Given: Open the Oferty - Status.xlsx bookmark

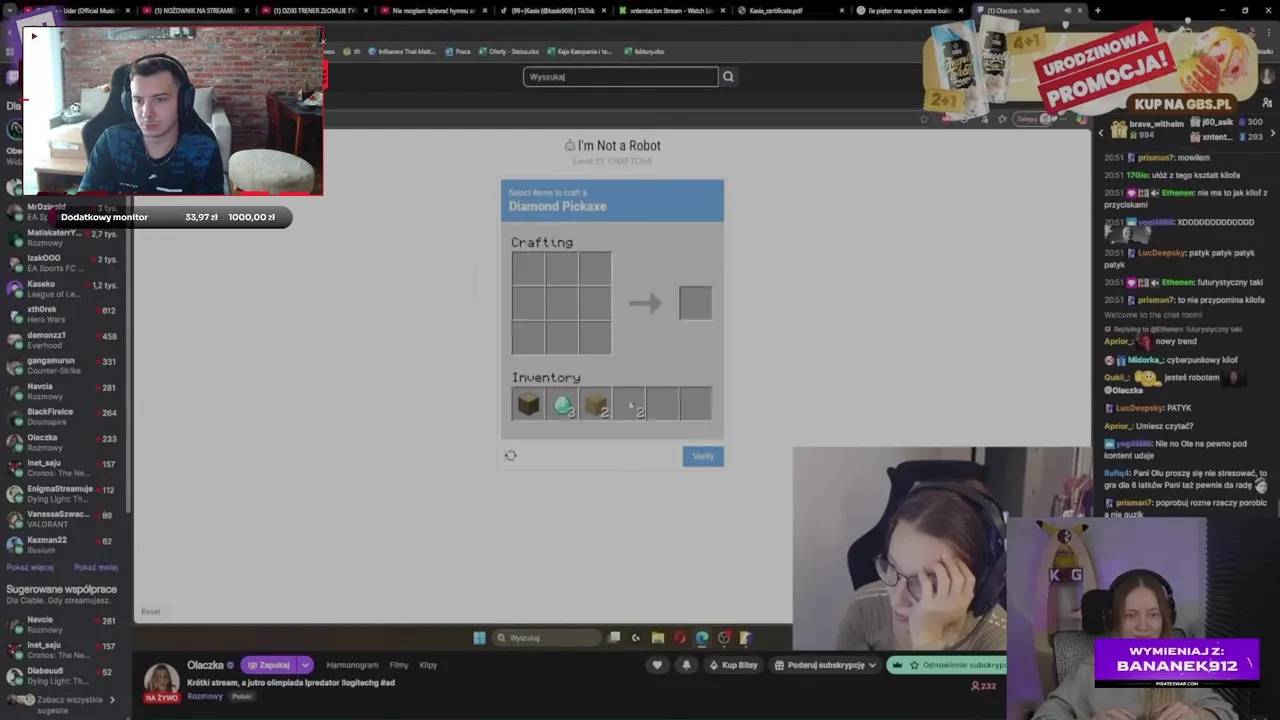Looking at the screenshot, I should 508,51.
